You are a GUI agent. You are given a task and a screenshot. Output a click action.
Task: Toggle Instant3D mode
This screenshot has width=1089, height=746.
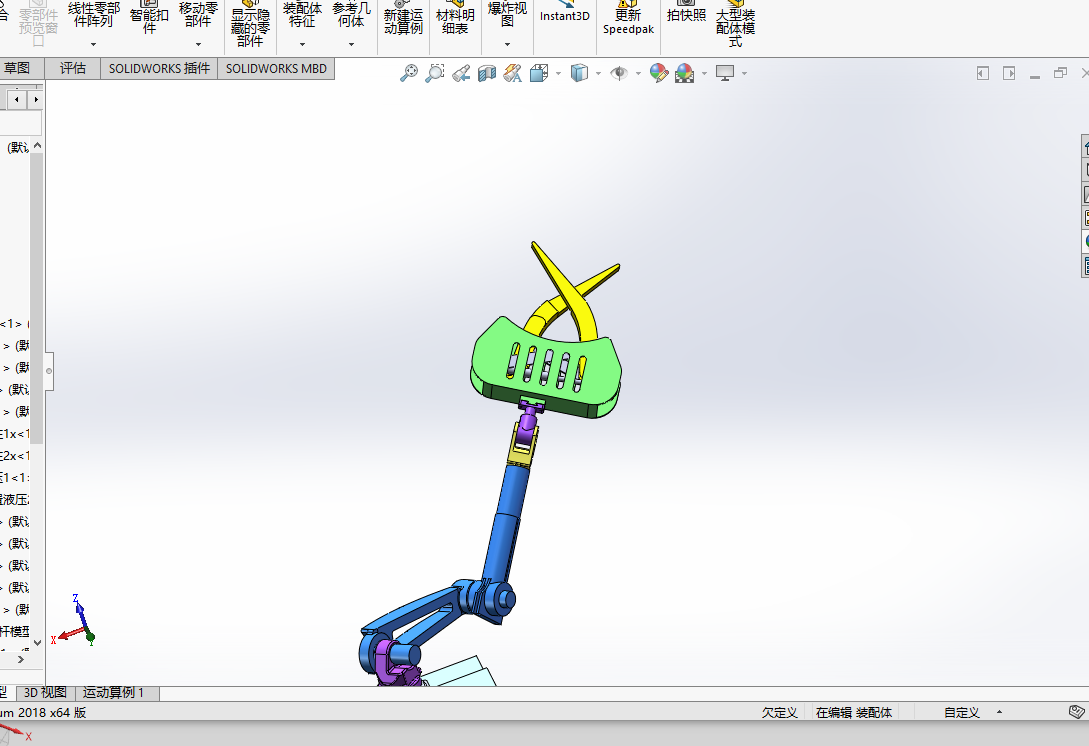coord(565,13)
